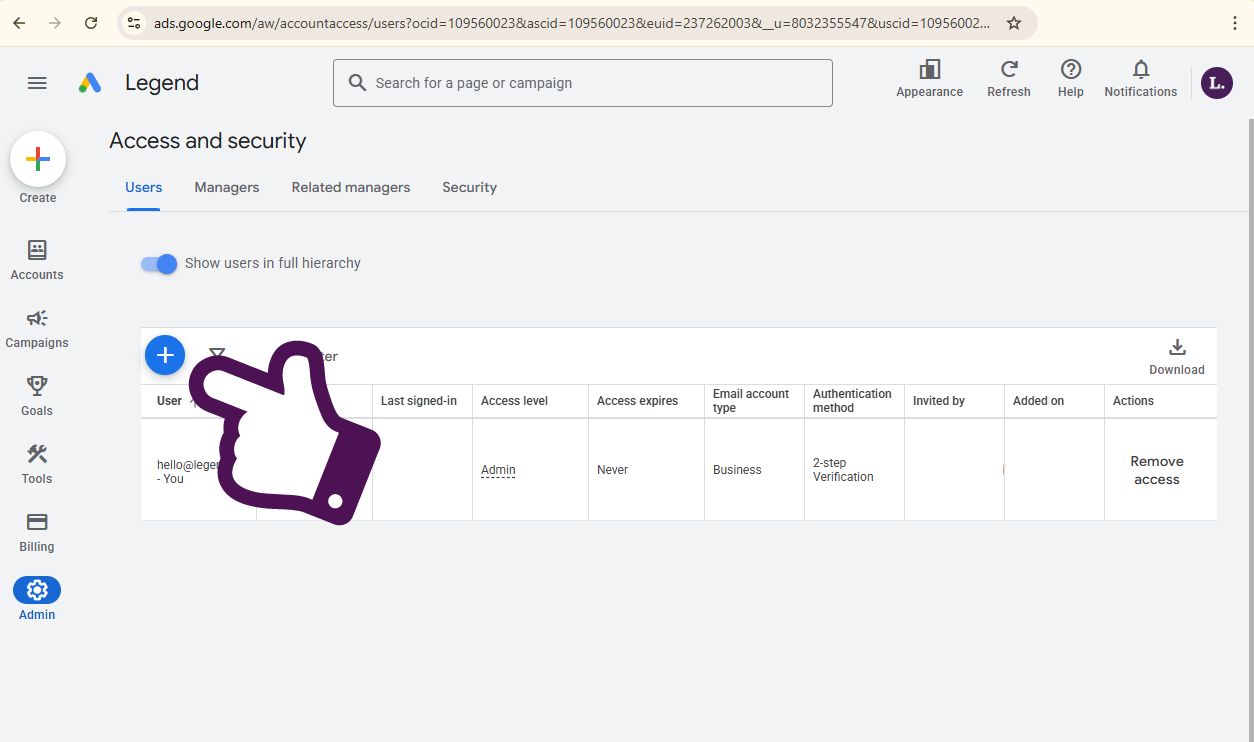Open the Tools sidebar section

click(x=37, y=464)
